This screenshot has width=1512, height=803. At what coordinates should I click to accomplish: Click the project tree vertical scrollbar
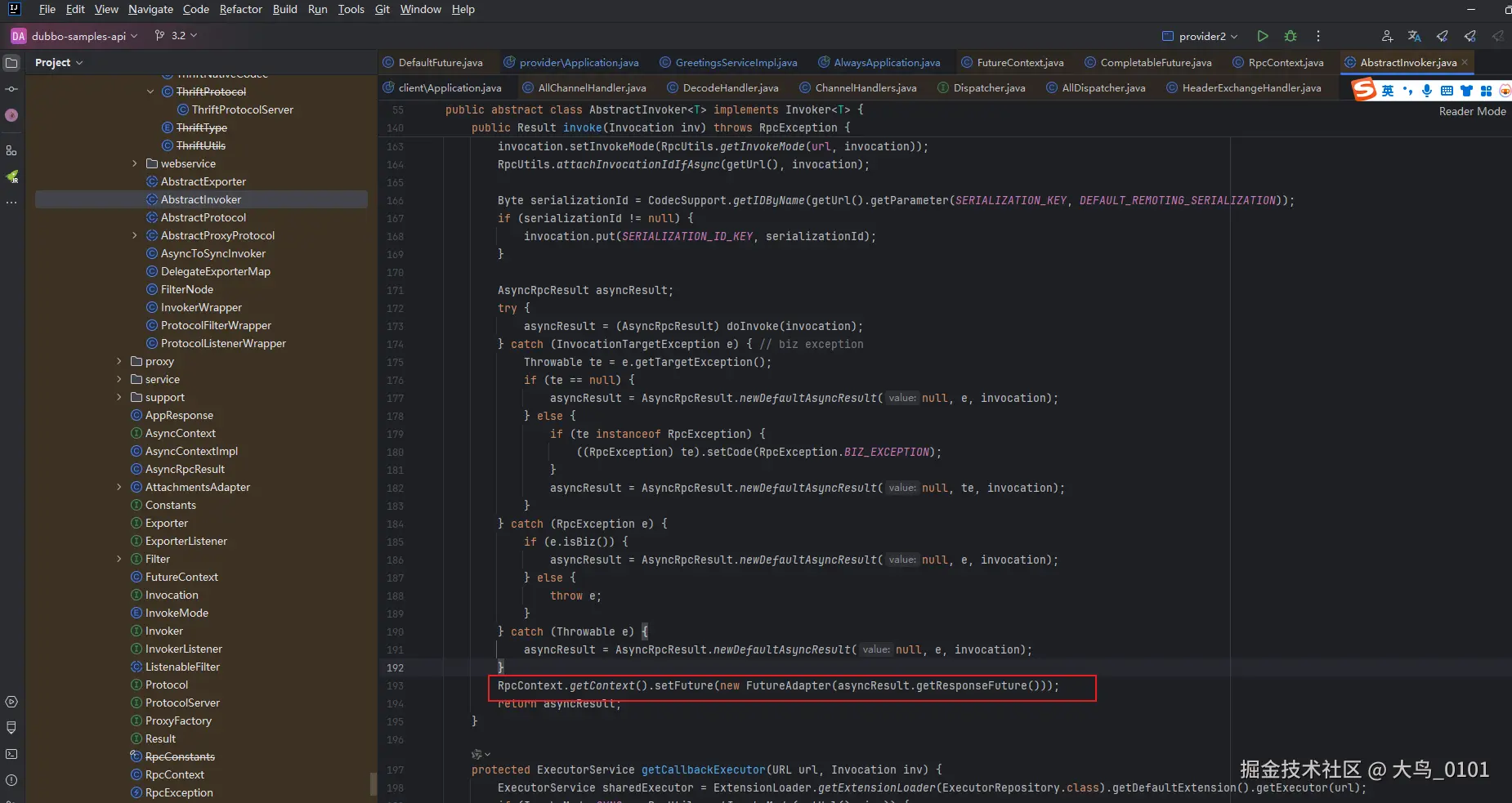pos(374,783)
